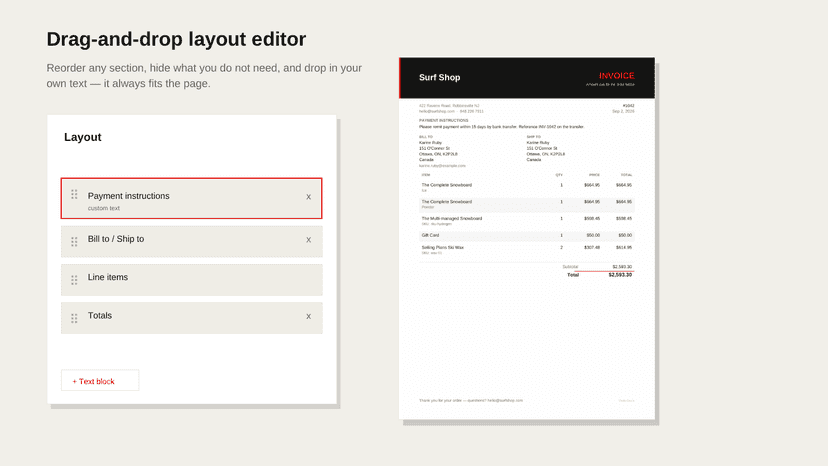Grab the Totals drag handle
Screen dimensions: 828x466
click(74, 318)
